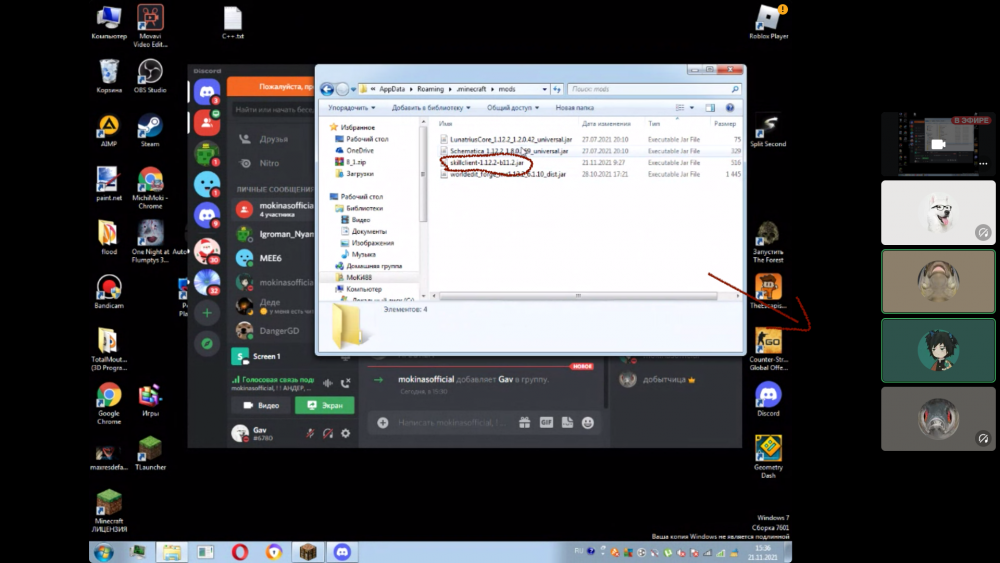
Task: Open Geometry Dash desktop icon
Action: coord(768,457)
